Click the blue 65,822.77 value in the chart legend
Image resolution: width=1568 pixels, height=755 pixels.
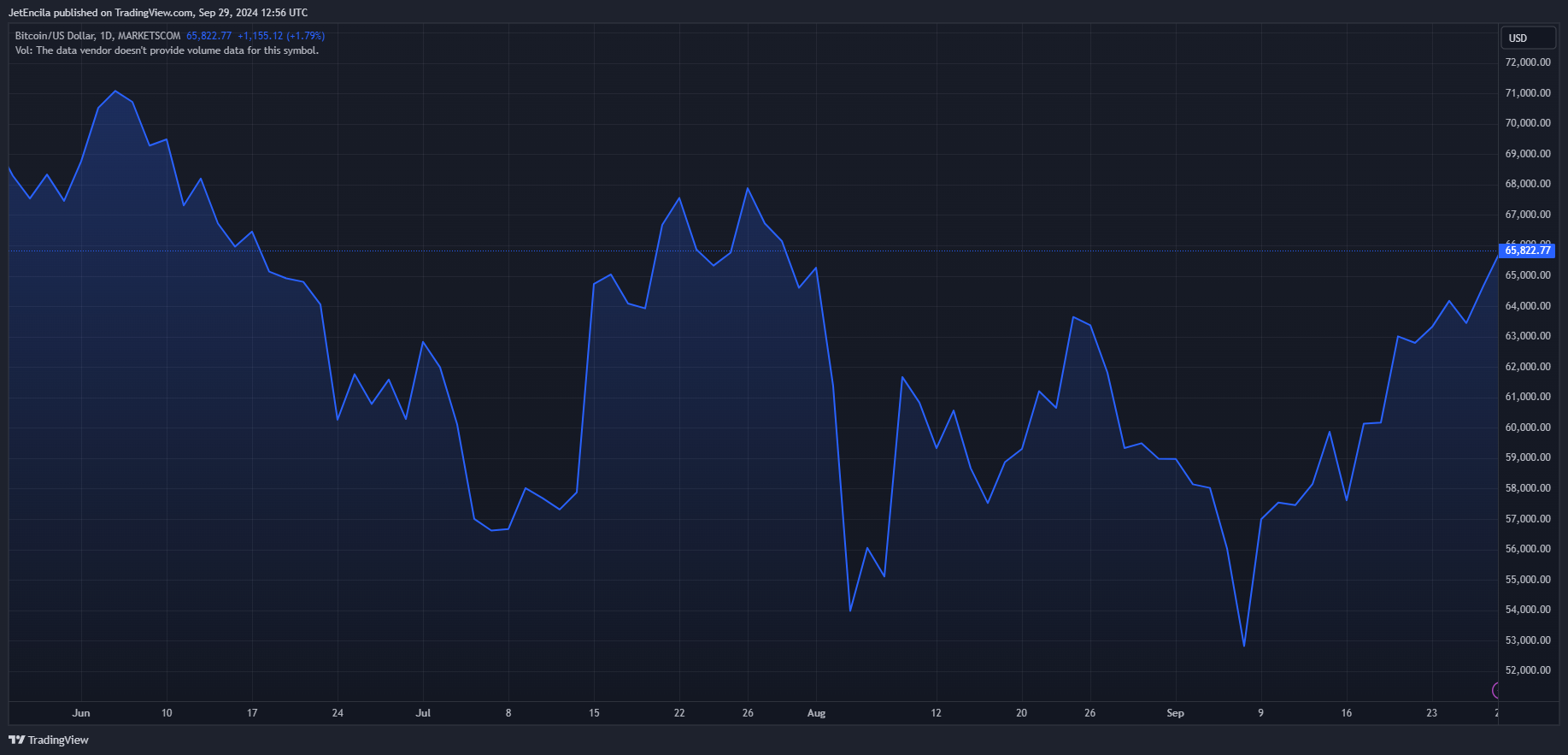[208, 36]
